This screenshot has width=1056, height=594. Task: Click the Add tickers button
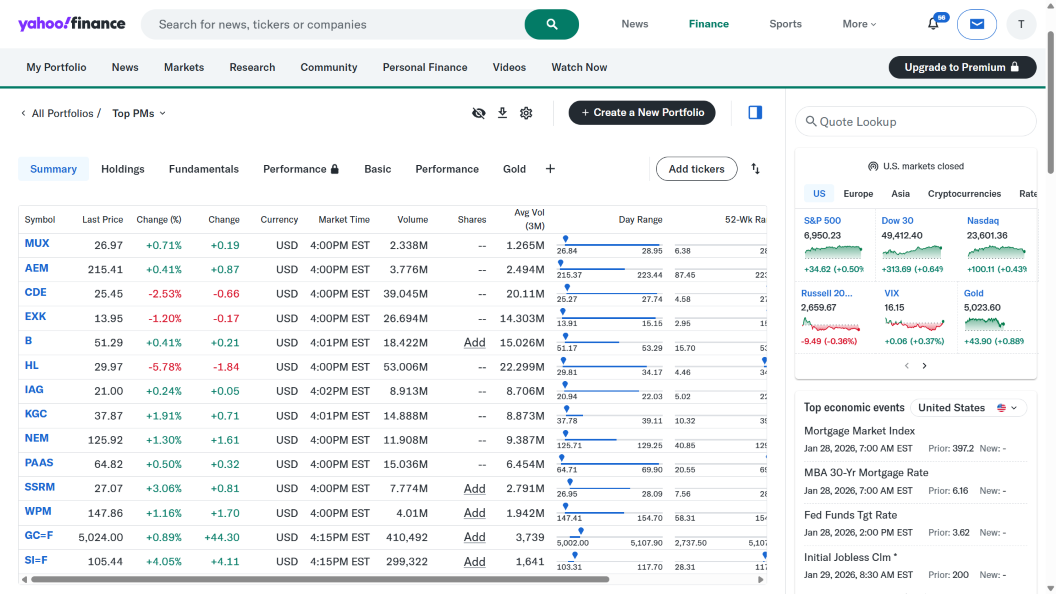pyautogui.click(x=696, y=169)
